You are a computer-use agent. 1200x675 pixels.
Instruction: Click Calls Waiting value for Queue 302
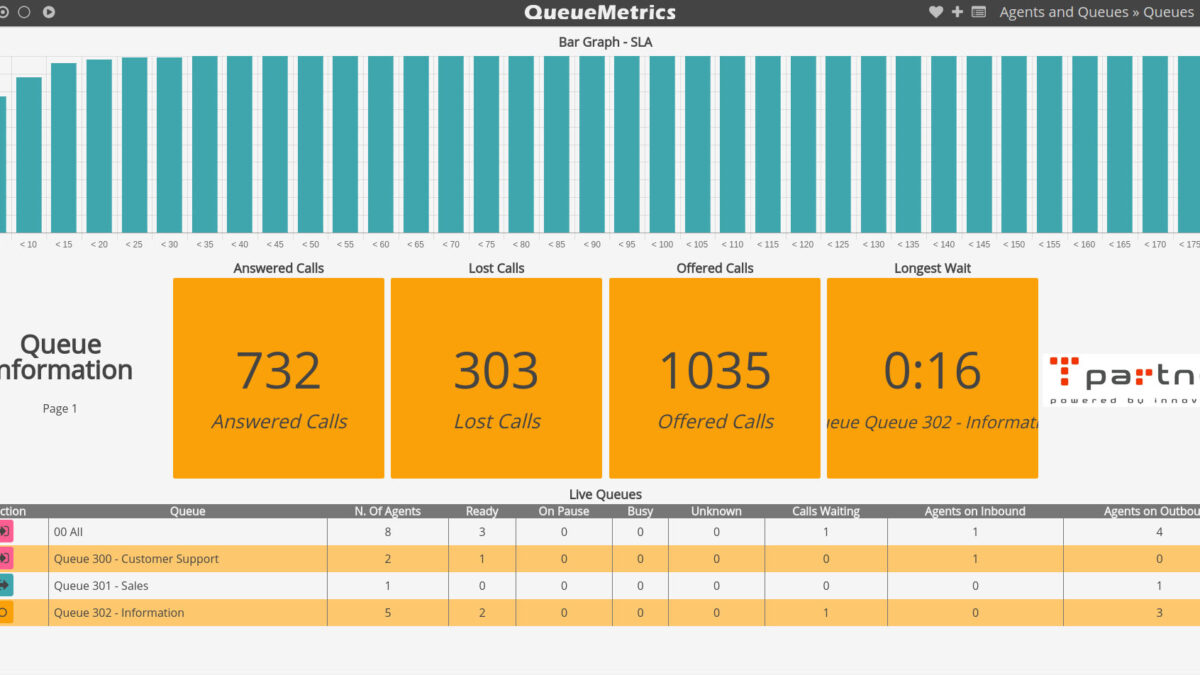click(x=826, y=613)
